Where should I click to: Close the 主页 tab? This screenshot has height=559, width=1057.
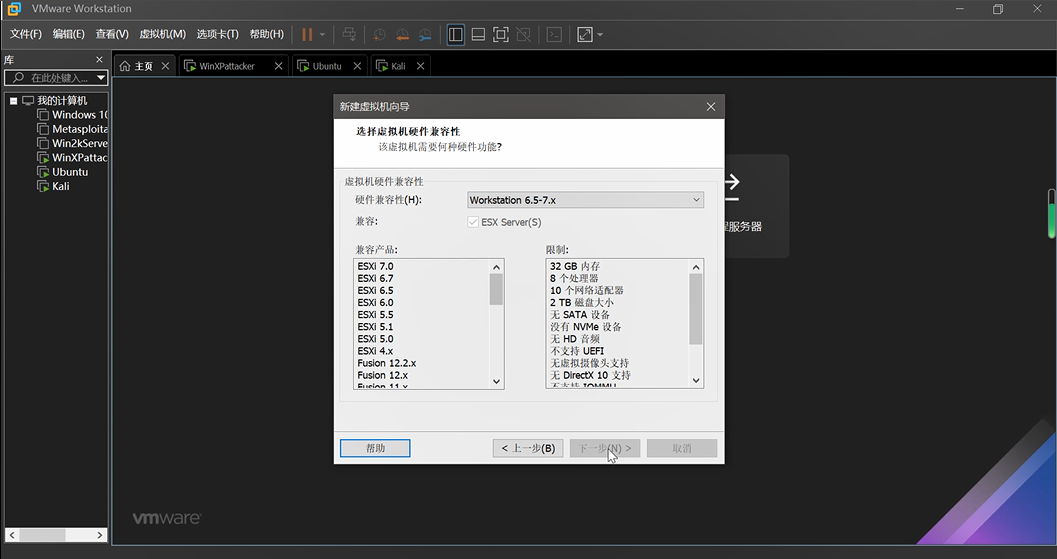pyautogui.click(x=165, y=66)
